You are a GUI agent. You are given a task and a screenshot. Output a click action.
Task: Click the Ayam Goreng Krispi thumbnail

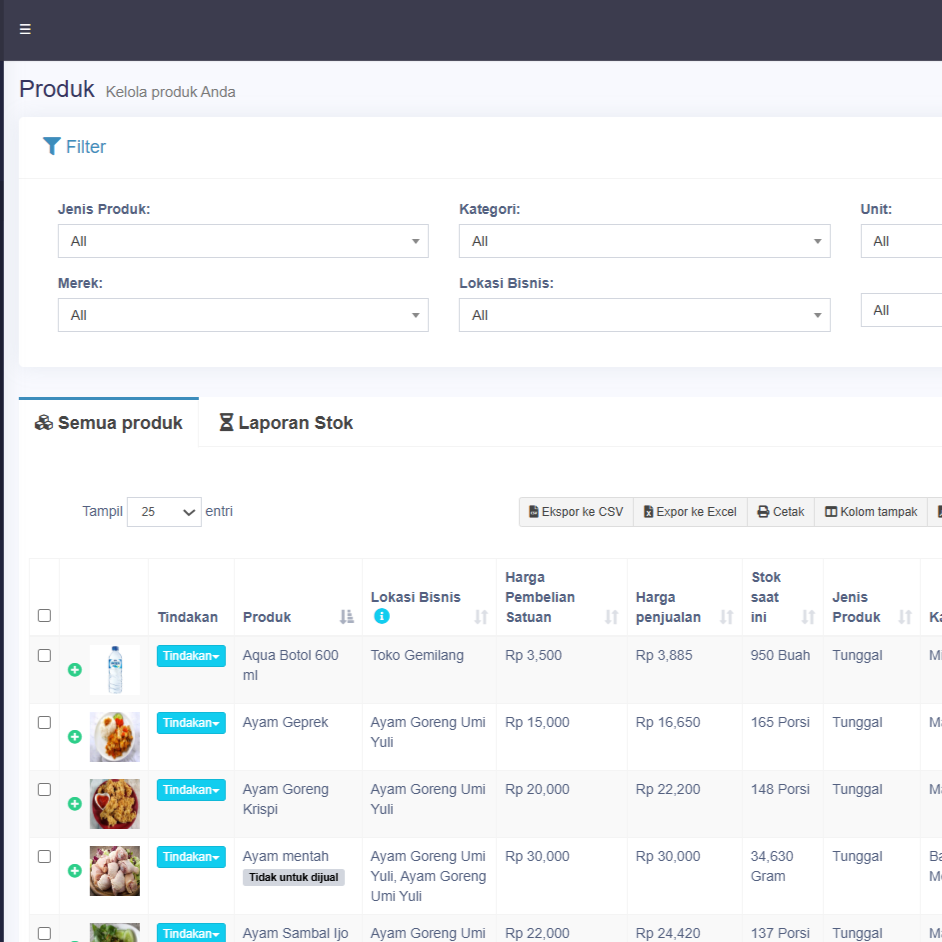tap(114, 804)
